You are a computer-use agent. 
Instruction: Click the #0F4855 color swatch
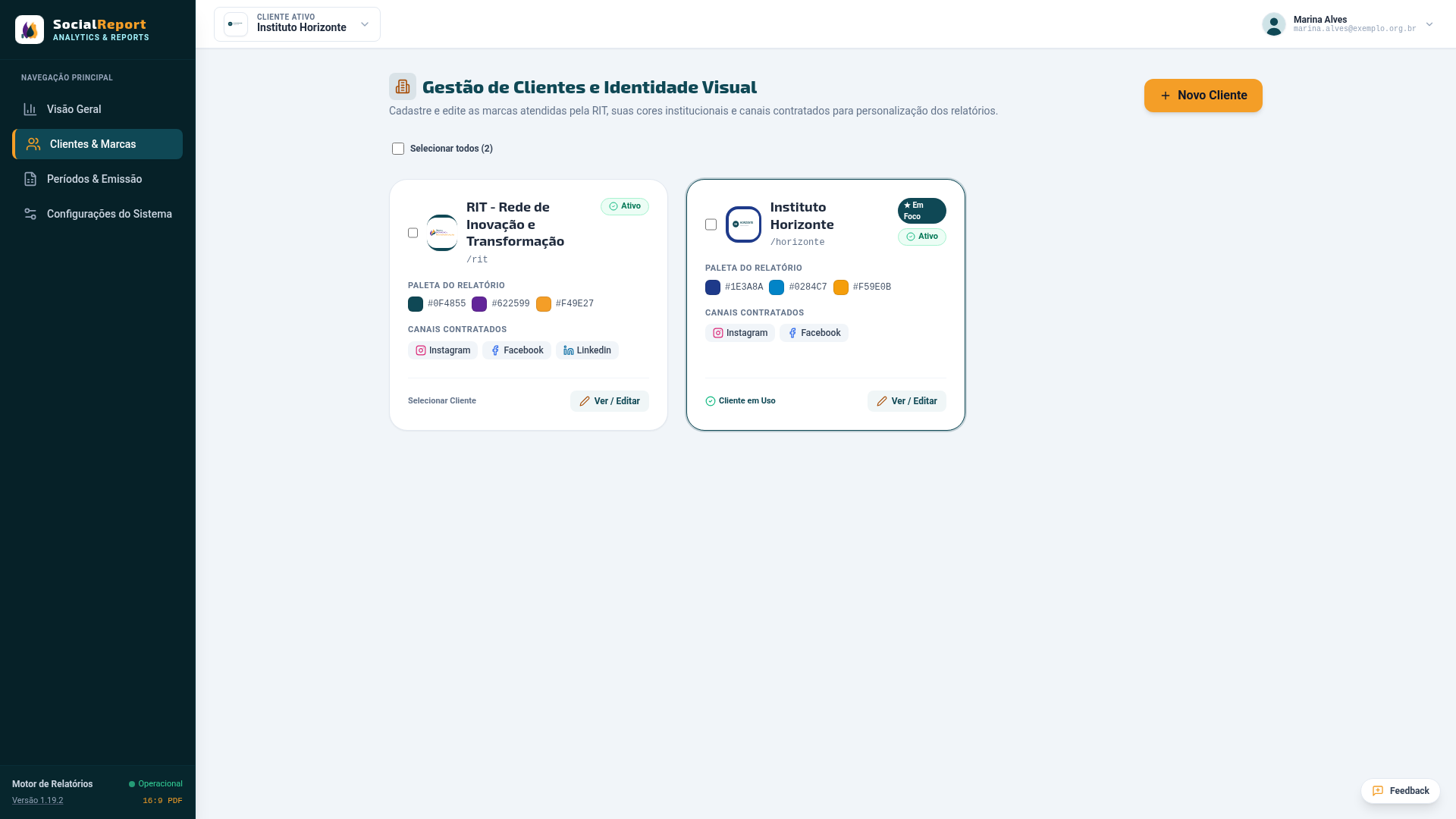[x=416, y=304]
